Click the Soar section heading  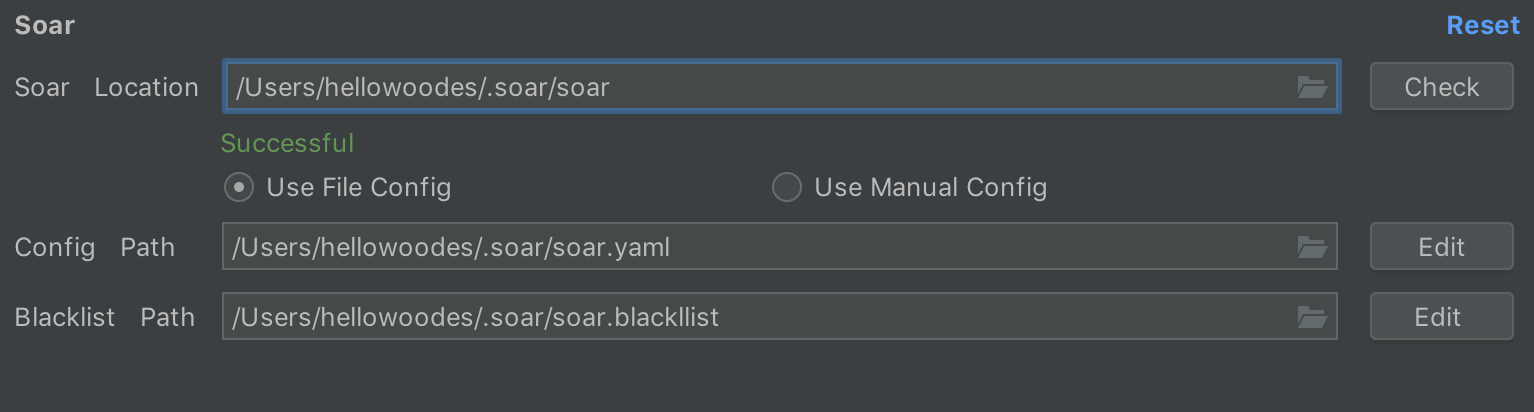point(45,26)
